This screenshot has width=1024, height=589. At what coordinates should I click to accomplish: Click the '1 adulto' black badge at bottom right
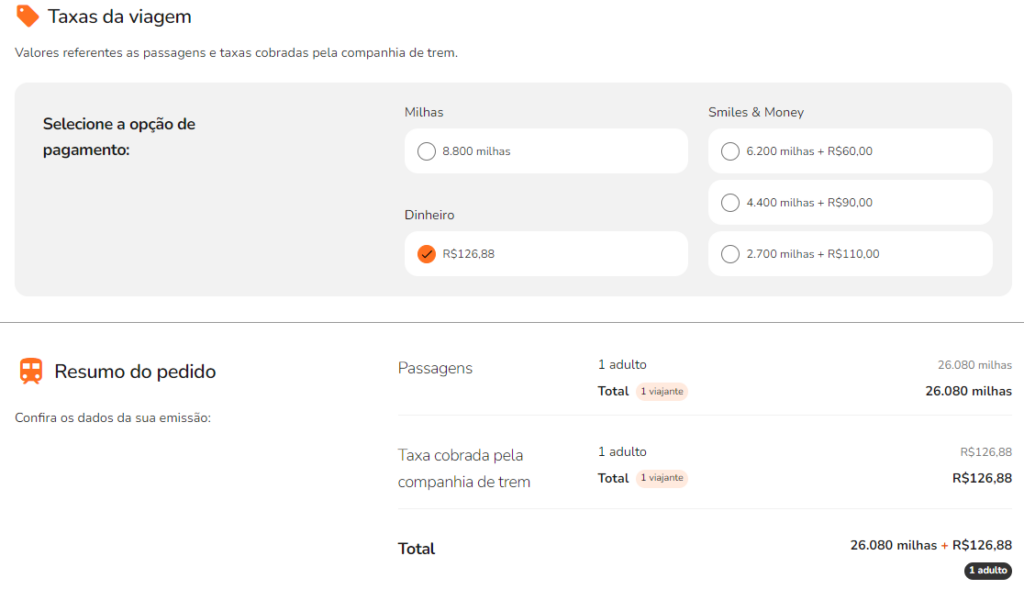coord(988,571)
